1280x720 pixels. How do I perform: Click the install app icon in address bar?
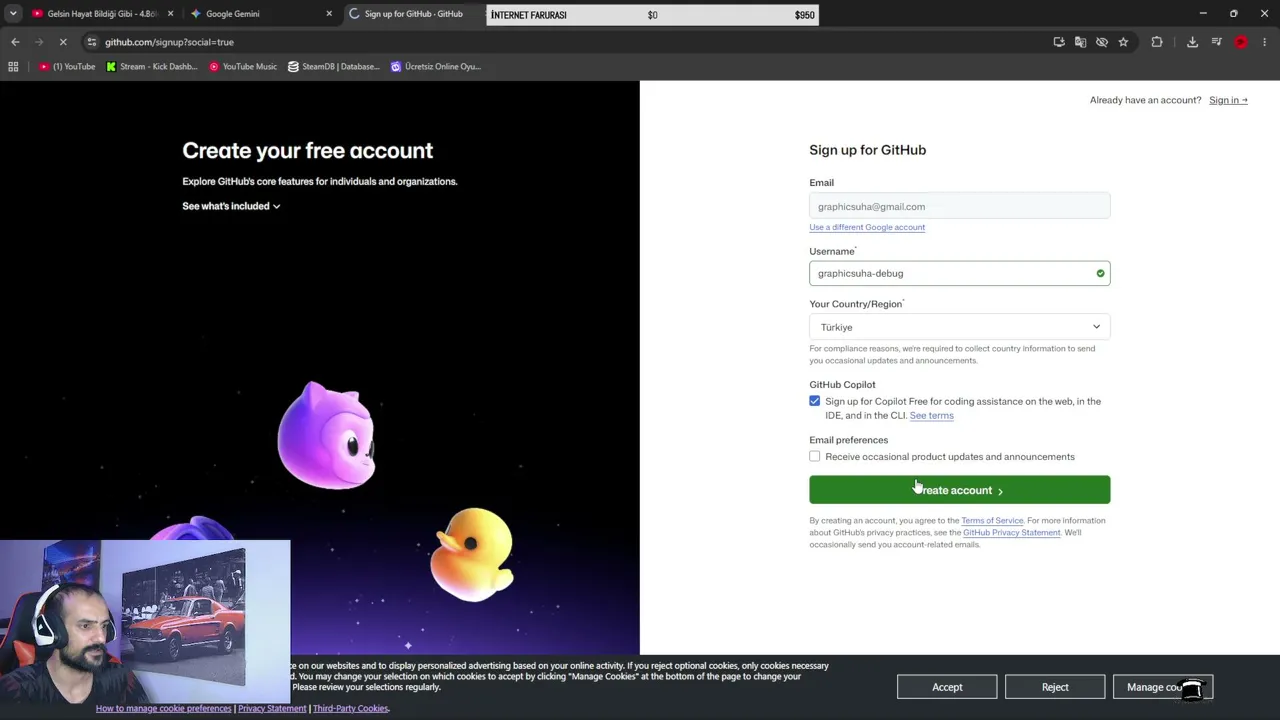point(1059,42)
